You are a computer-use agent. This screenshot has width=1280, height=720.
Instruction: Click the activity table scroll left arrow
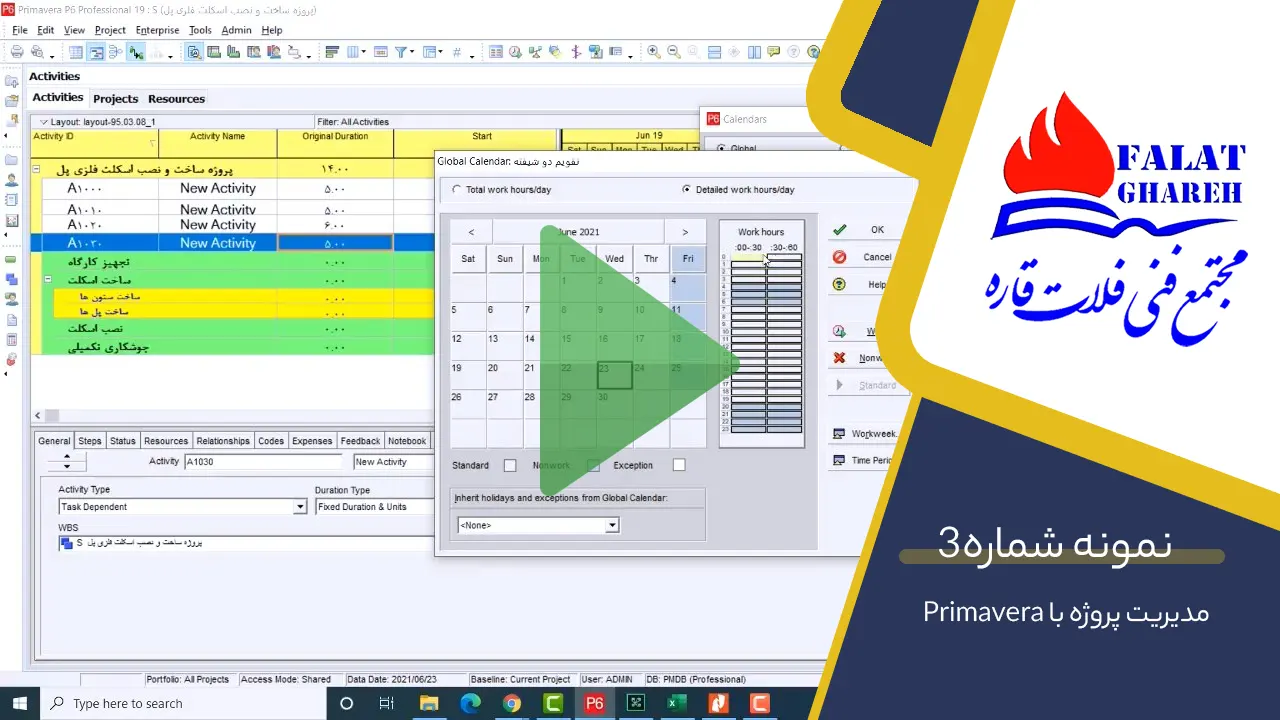[x=39, y=415]
